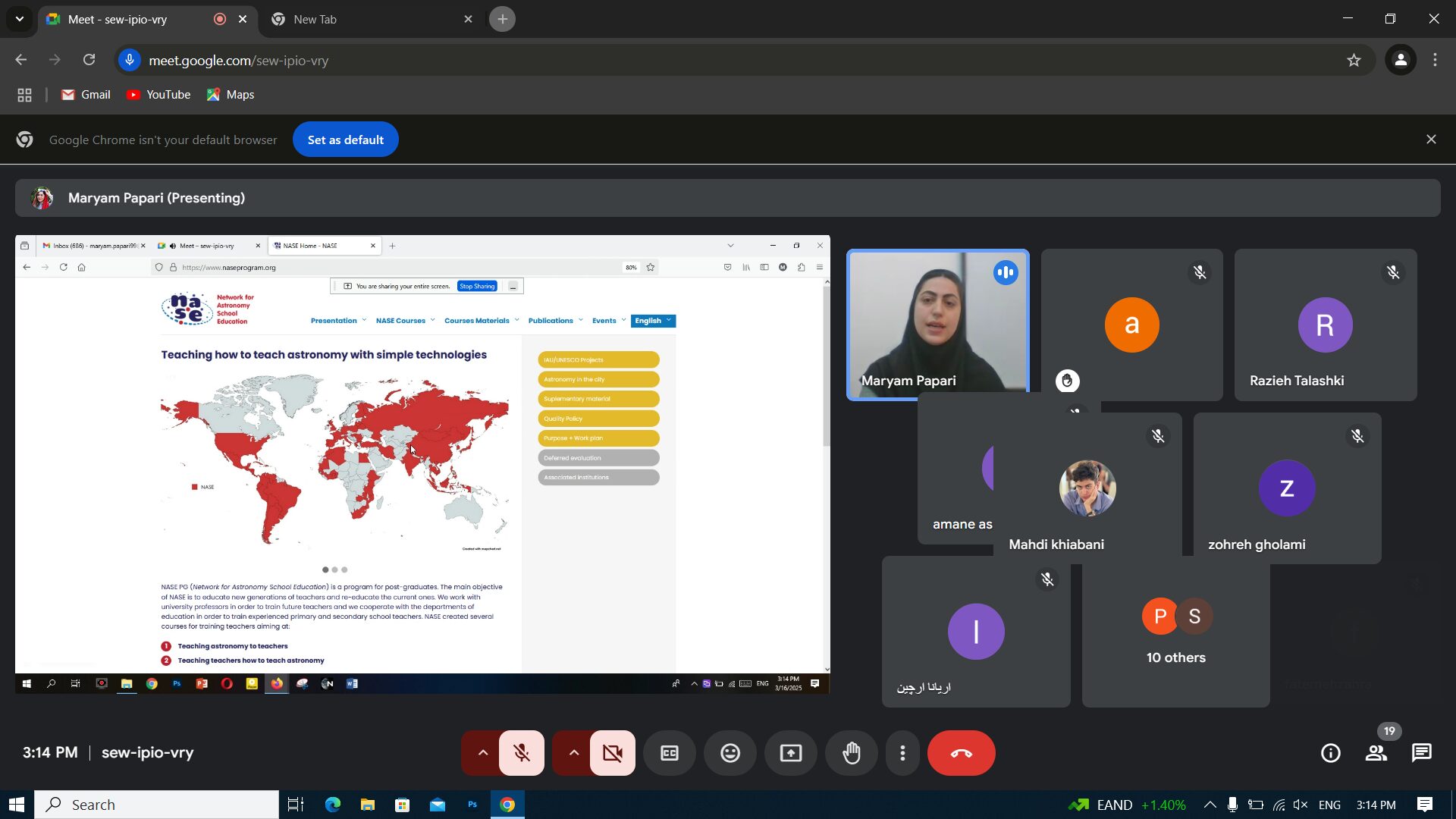Open meeting details info icon
Viewport: 1456px width, 819px height.
(x=1331, y=753)
